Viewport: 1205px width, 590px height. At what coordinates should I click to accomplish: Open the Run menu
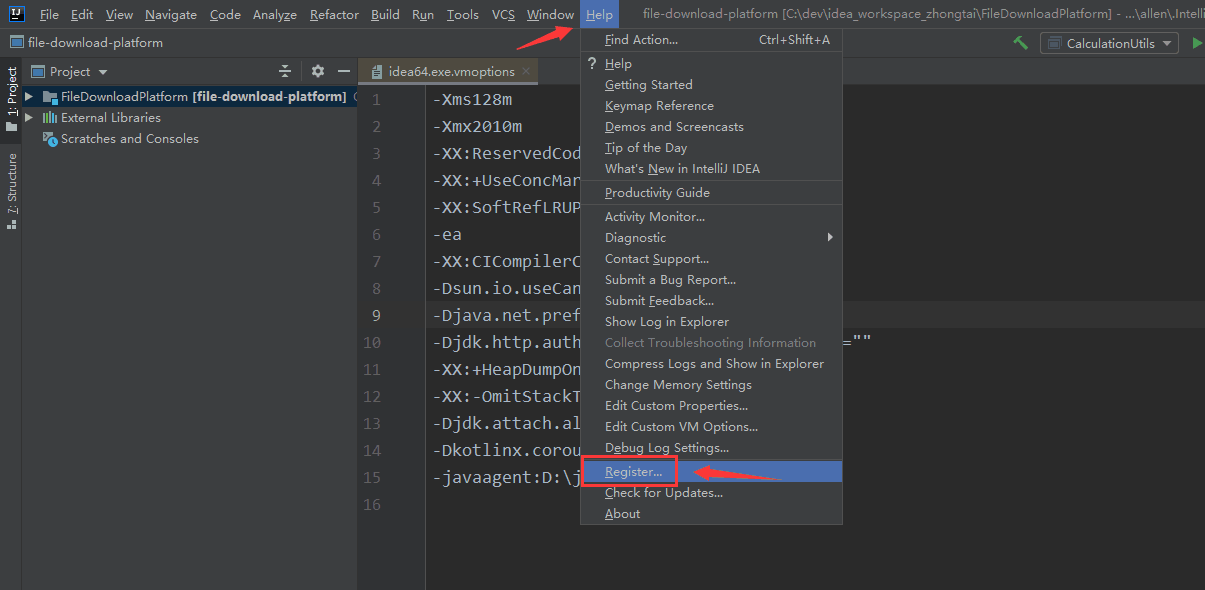click(x=423, y=15)
